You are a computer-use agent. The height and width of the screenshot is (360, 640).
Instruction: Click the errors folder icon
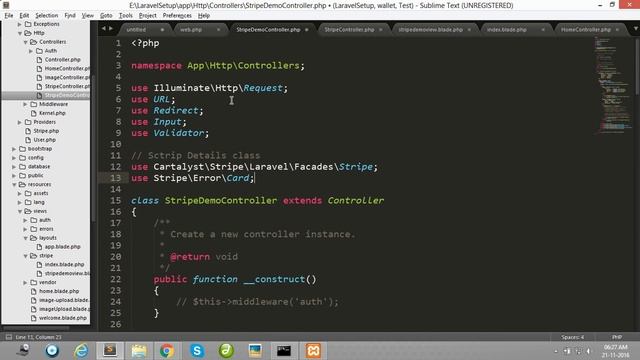coord(34,229)
